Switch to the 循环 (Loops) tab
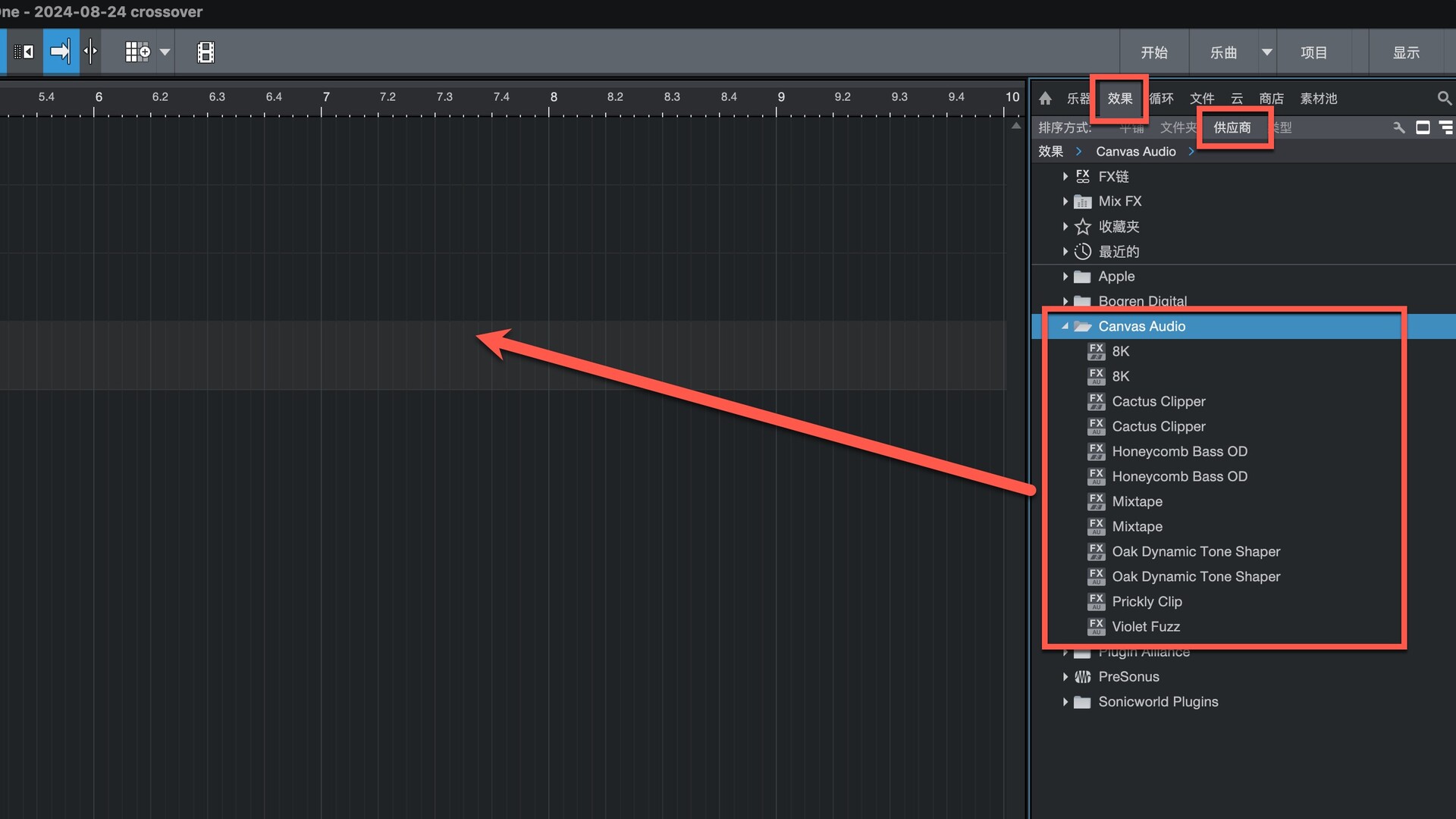Image resolution: width=1456 pixels, height=819 pixels. pos(1161,99)
